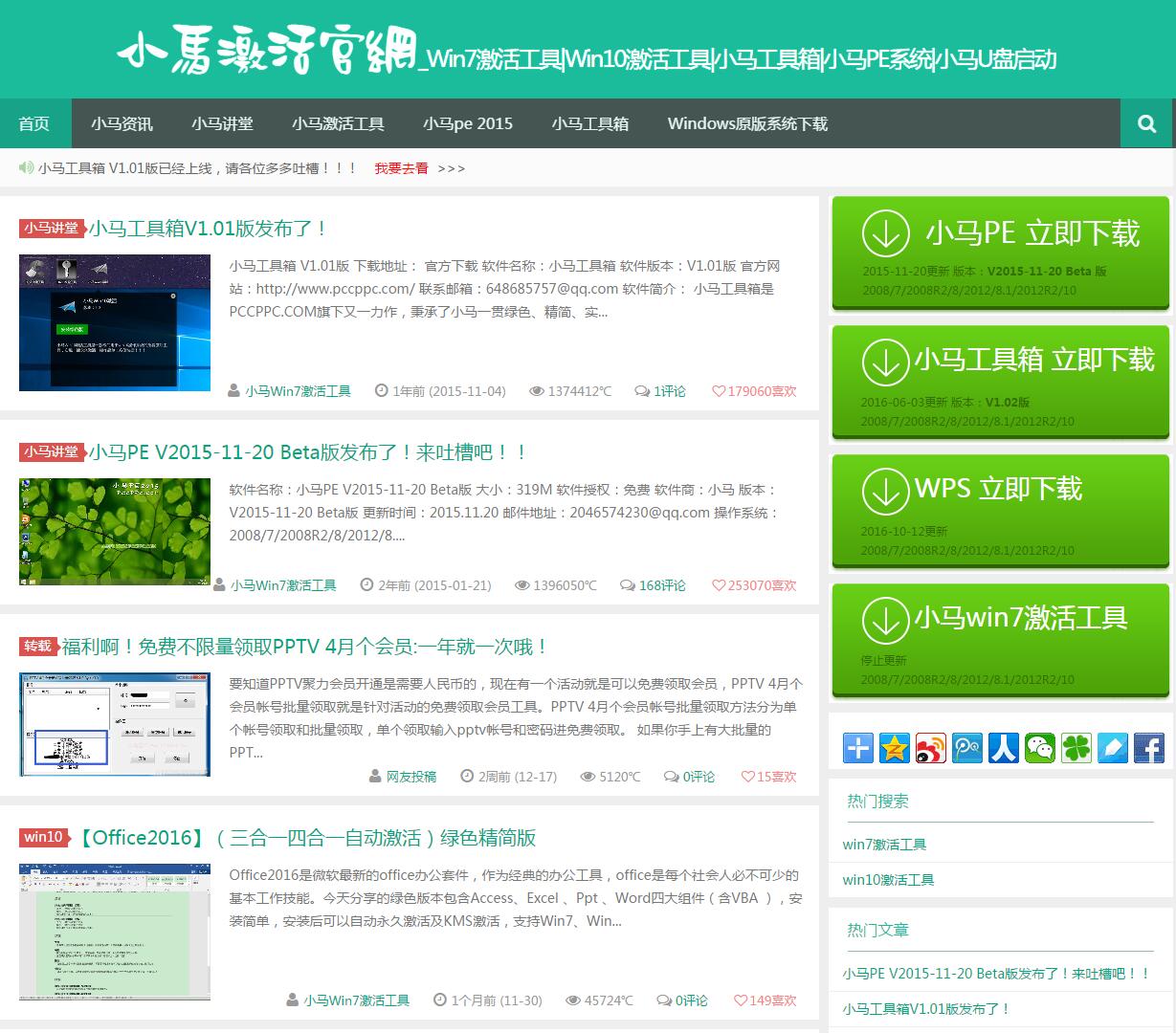1176x1033 pixels.
Task: Open 0评论 on Office2016 post
Action: pyautogui.click(x=691, y=1000)
